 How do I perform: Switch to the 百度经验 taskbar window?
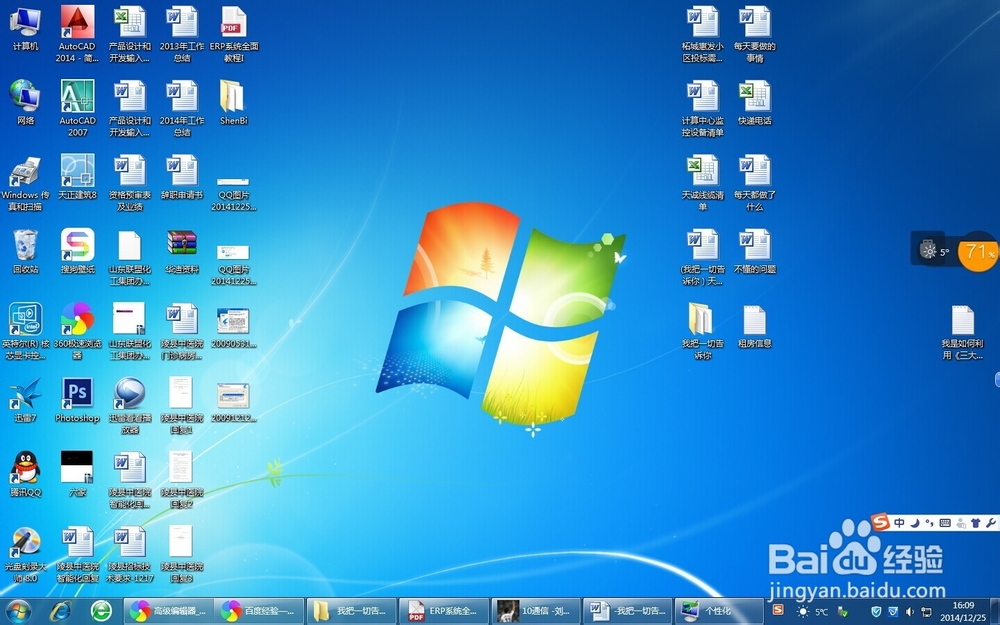tap(258, 611)
